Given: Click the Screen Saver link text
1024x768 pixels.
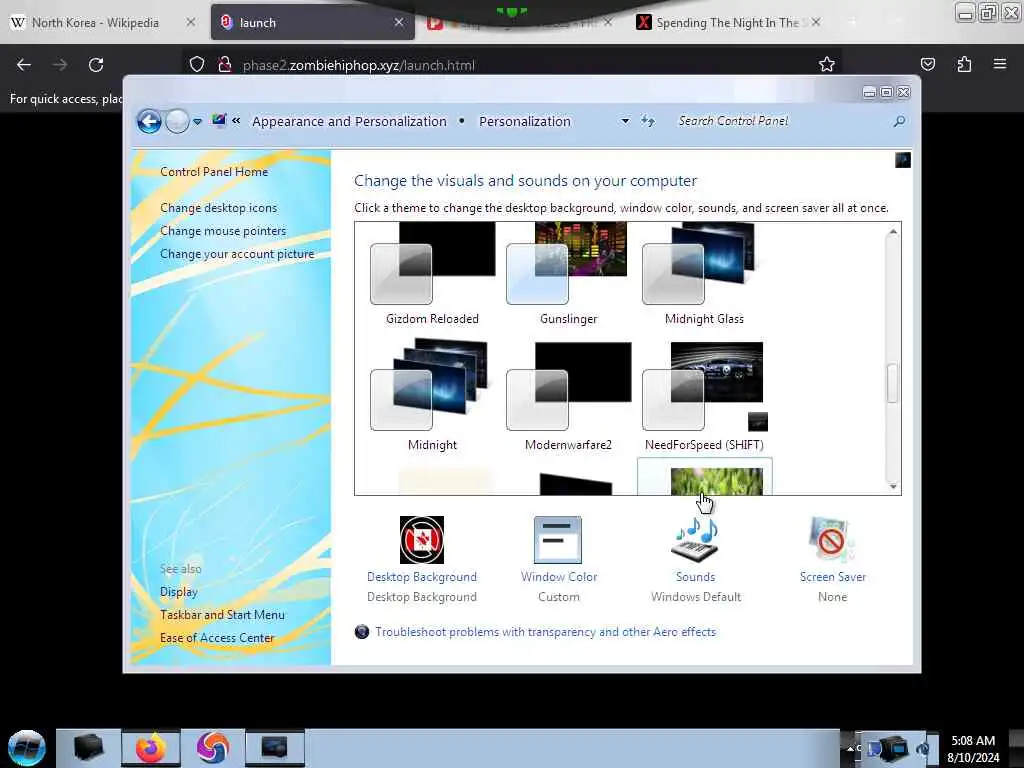Looking at the screenshot, I should click(x=833, y=577).
